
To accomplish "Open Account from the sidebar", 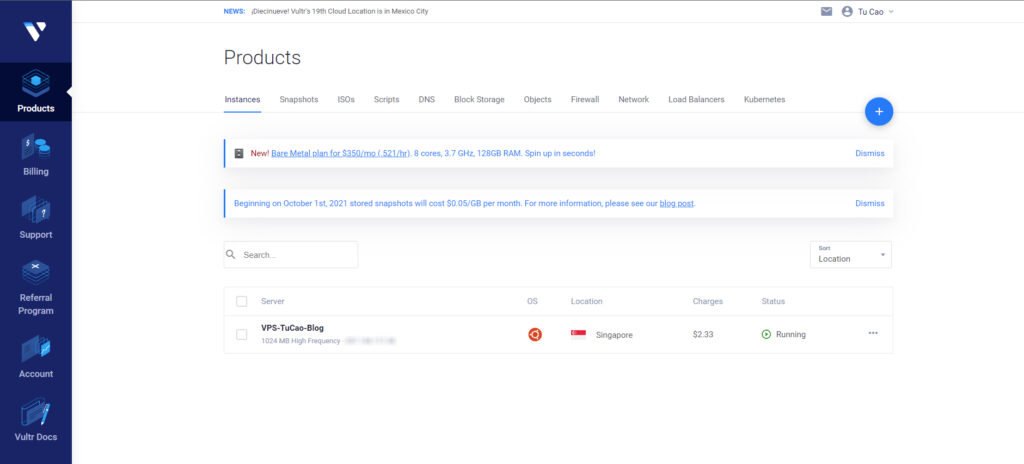I will pos(36,350).
